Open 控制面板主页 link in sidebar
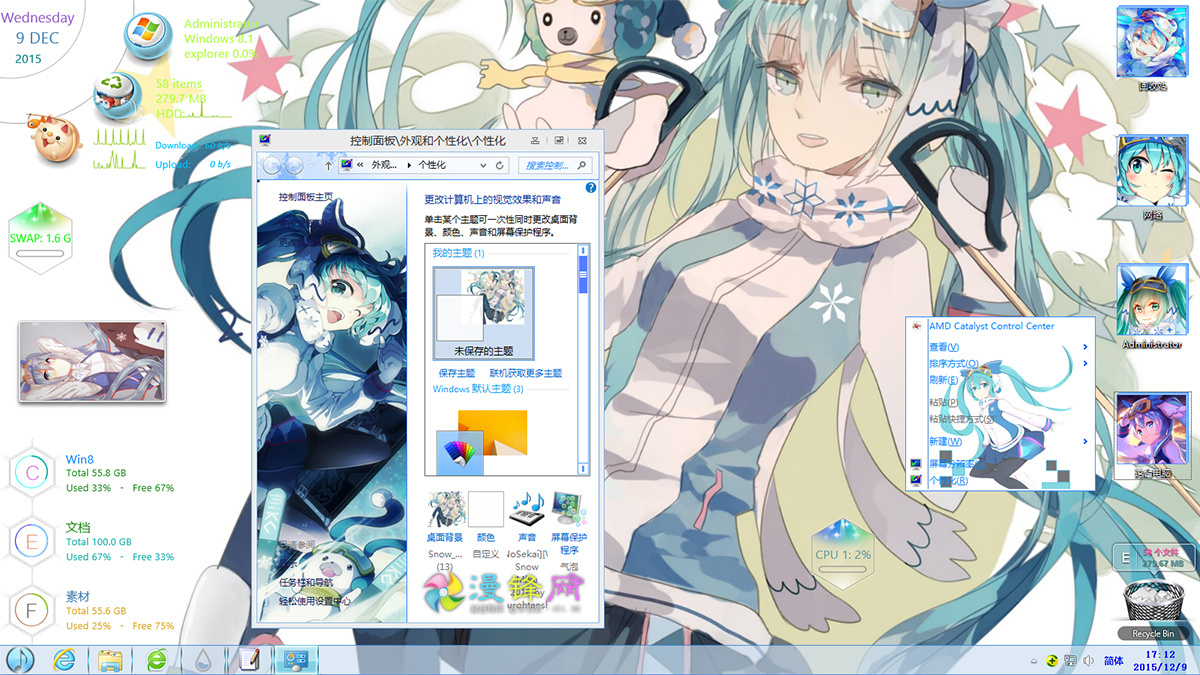The width and height of the screenshot is (1200, 675). (305, 198)
